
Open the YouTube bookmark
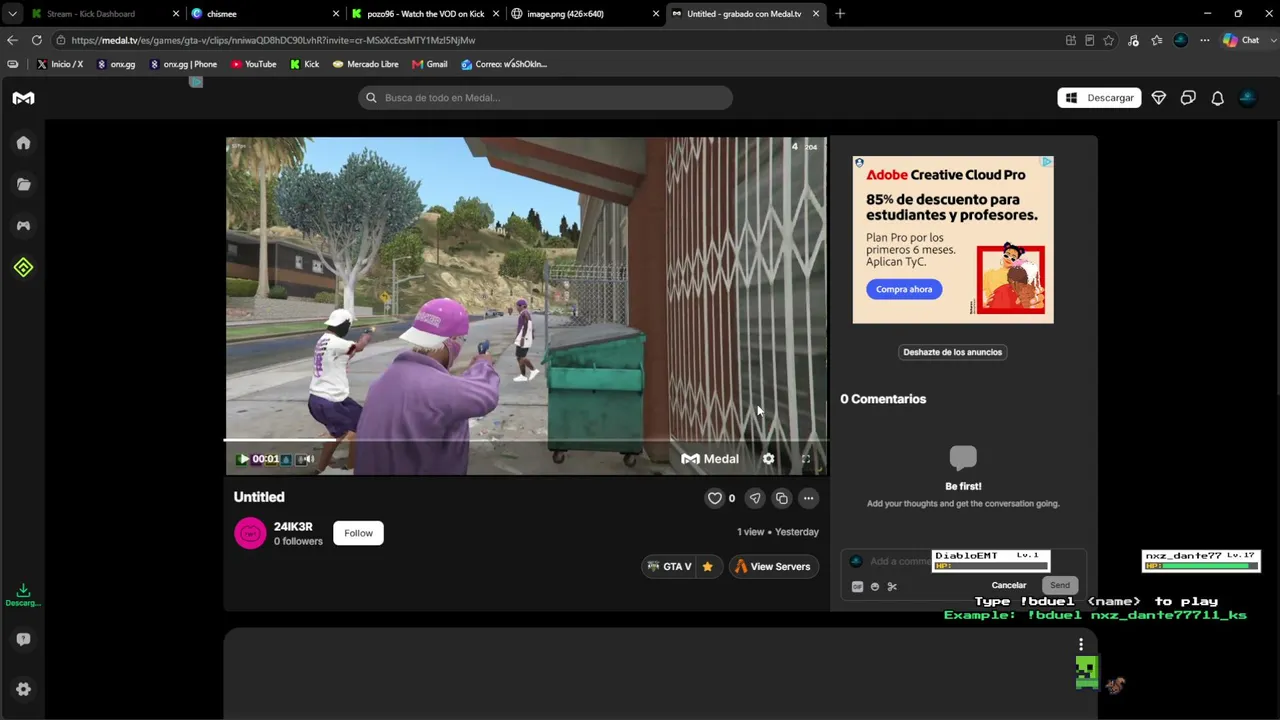(x=253, y=64)
